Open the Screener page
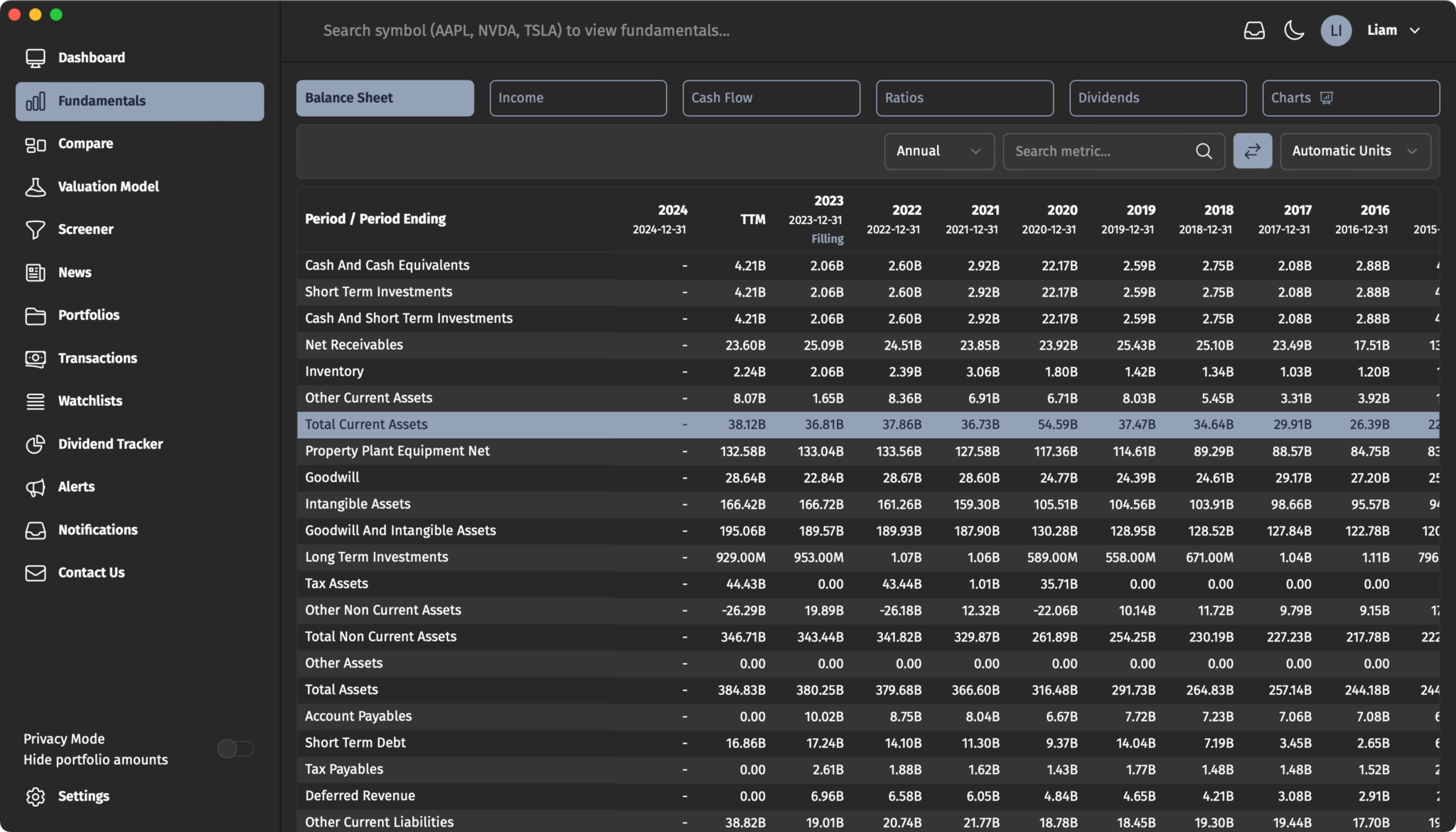The height and width of the screenshot is (832, 1456). click(86, 230)
